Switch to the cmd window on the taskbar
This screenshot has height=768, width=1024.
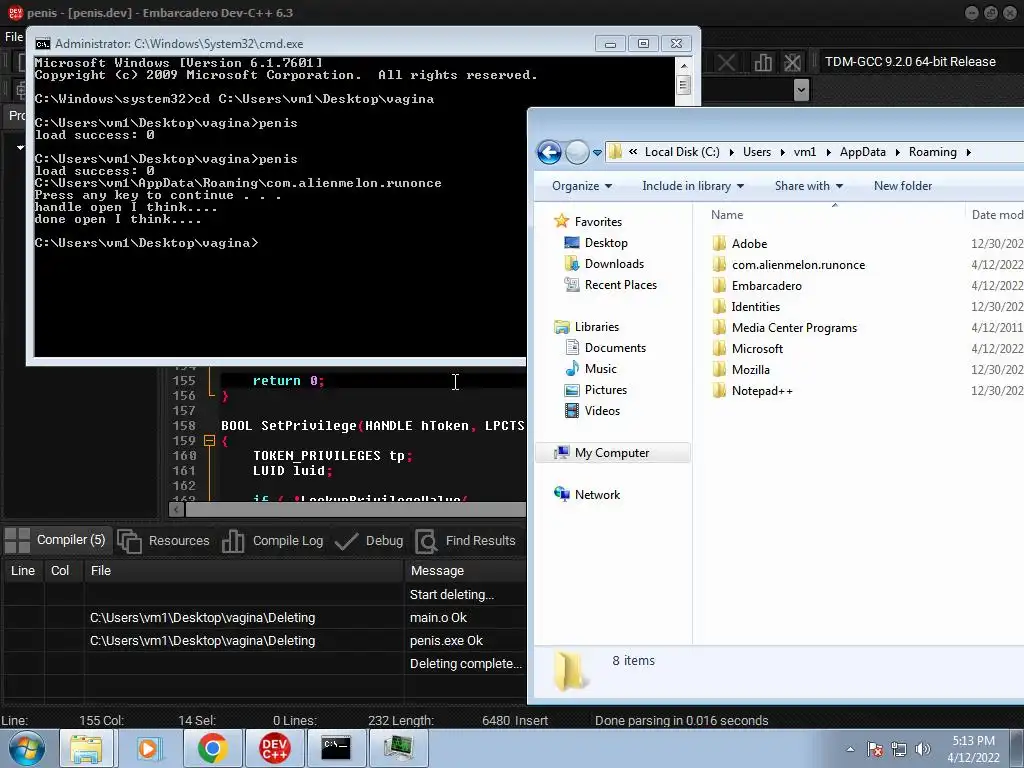(x=336, y=748)
